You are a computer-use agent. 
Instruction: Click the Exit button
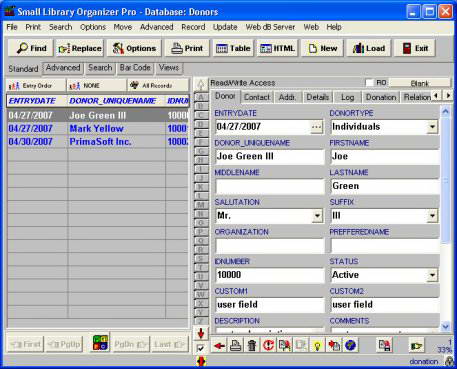click(x=415, y=48)
